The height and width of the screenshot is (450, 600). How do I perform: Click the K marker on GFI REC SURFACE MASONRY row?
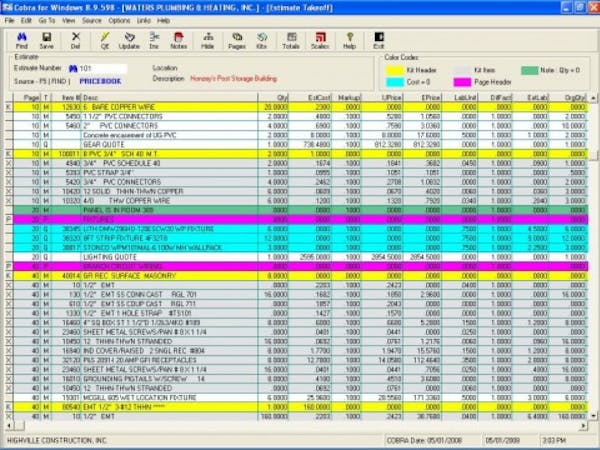point(8,276)
